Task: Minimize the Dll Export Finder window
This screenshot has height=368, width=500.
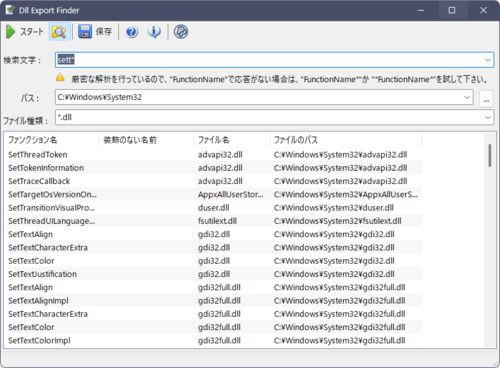Action: click(x=421, y=10)
